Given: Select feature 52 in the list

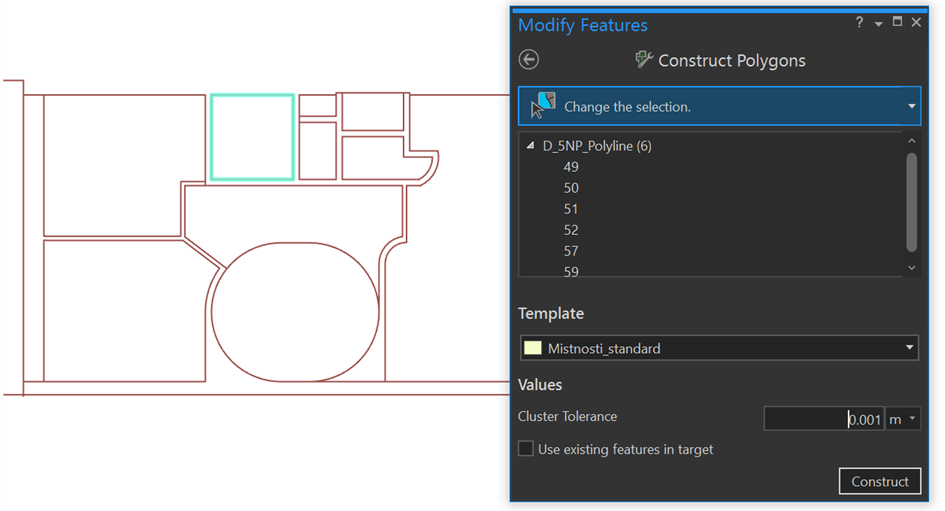Looking at the screenshot, I should coord(571,230).
